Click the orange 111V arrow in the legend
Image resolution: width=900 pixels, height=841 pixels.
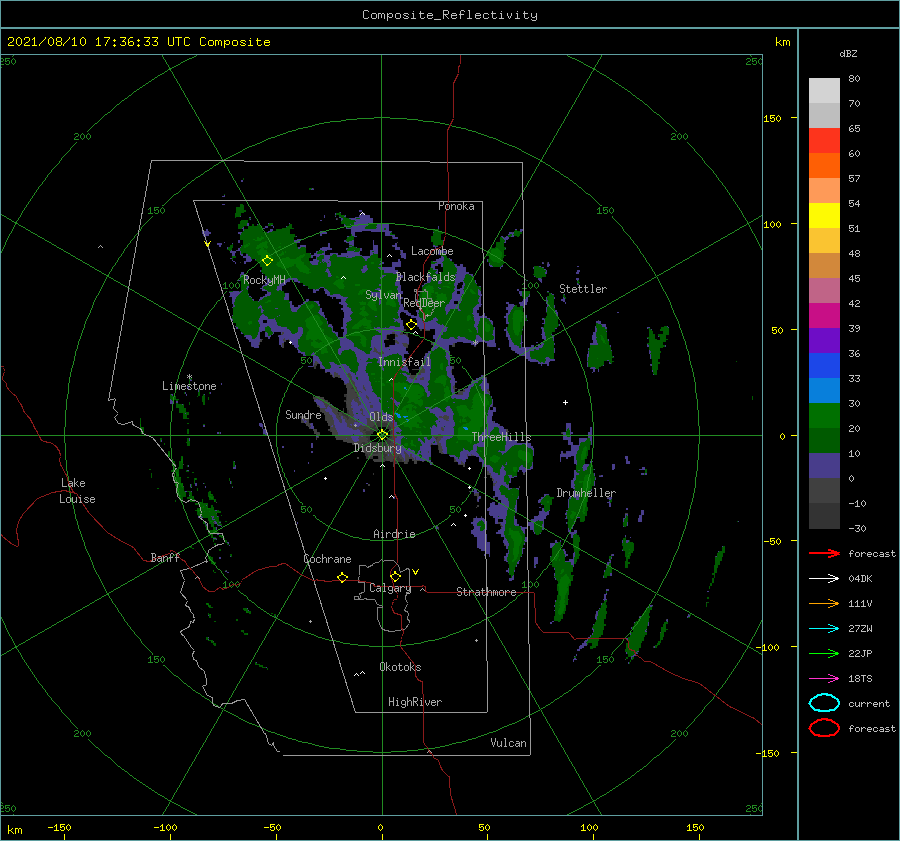point(824,603)
